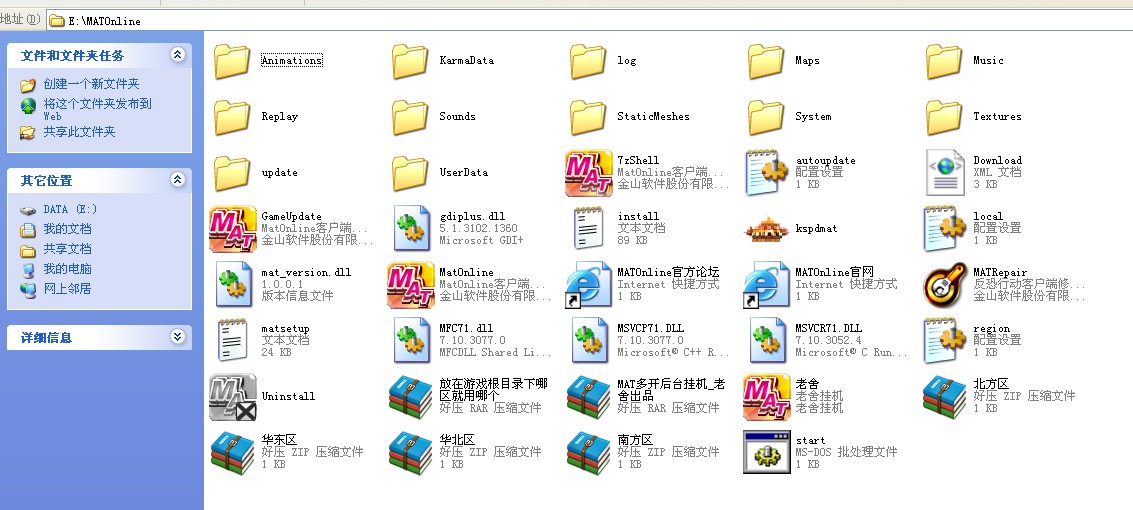Viewport: 1133px width, 510px height.
Task: Select the MSVCR71.DLL file icon
Action: [767, 340]
